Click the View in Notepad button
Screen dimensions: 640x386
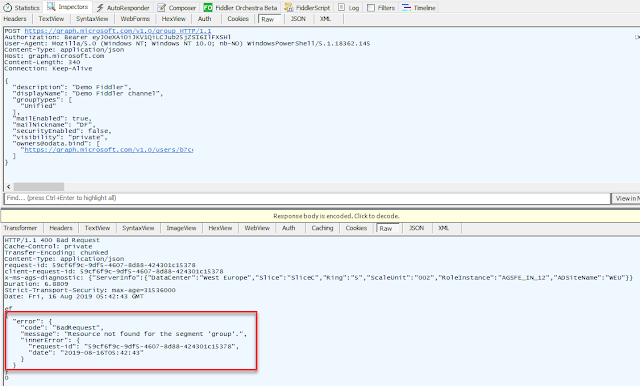627,198
